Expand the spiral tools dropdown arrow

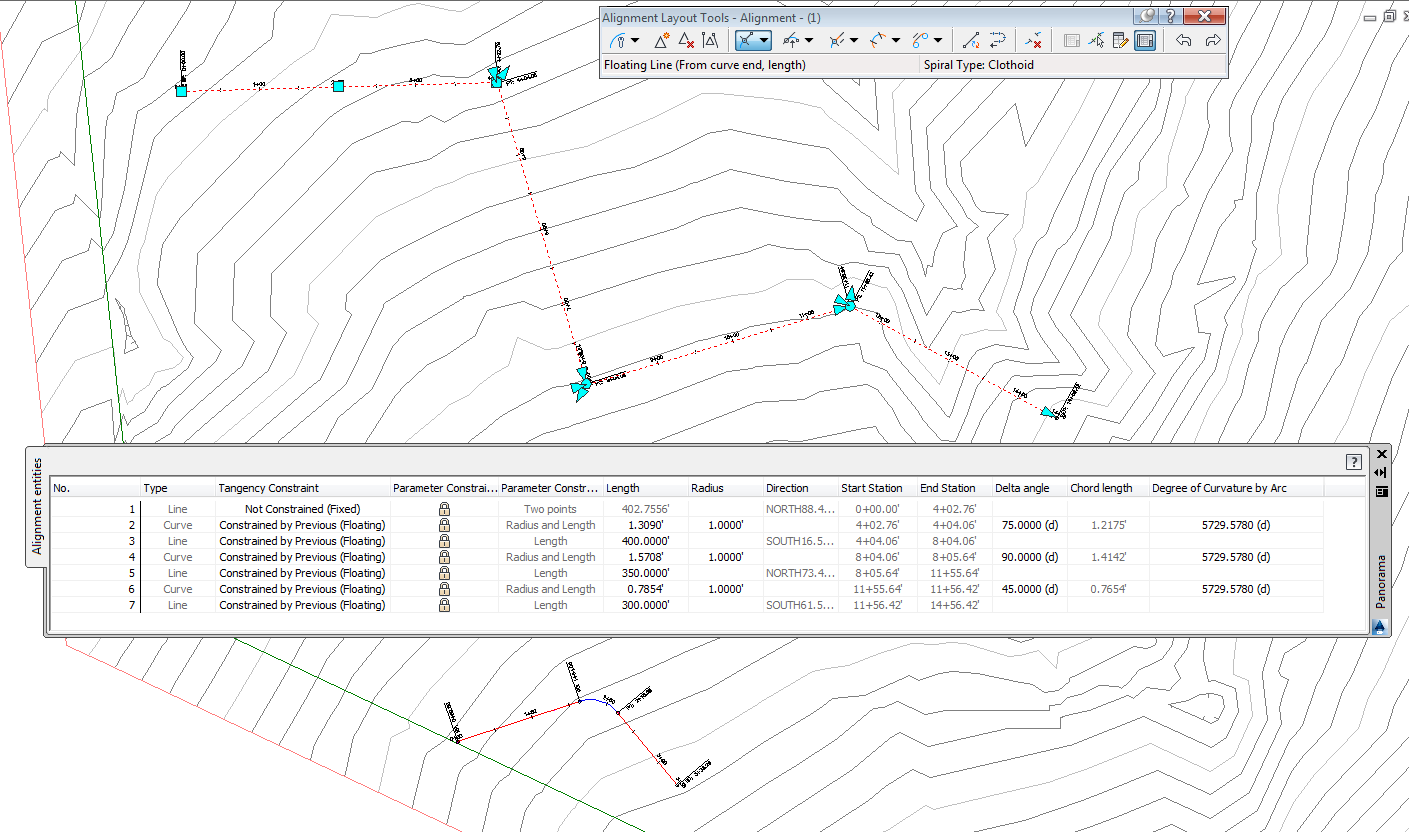[938, 41]
